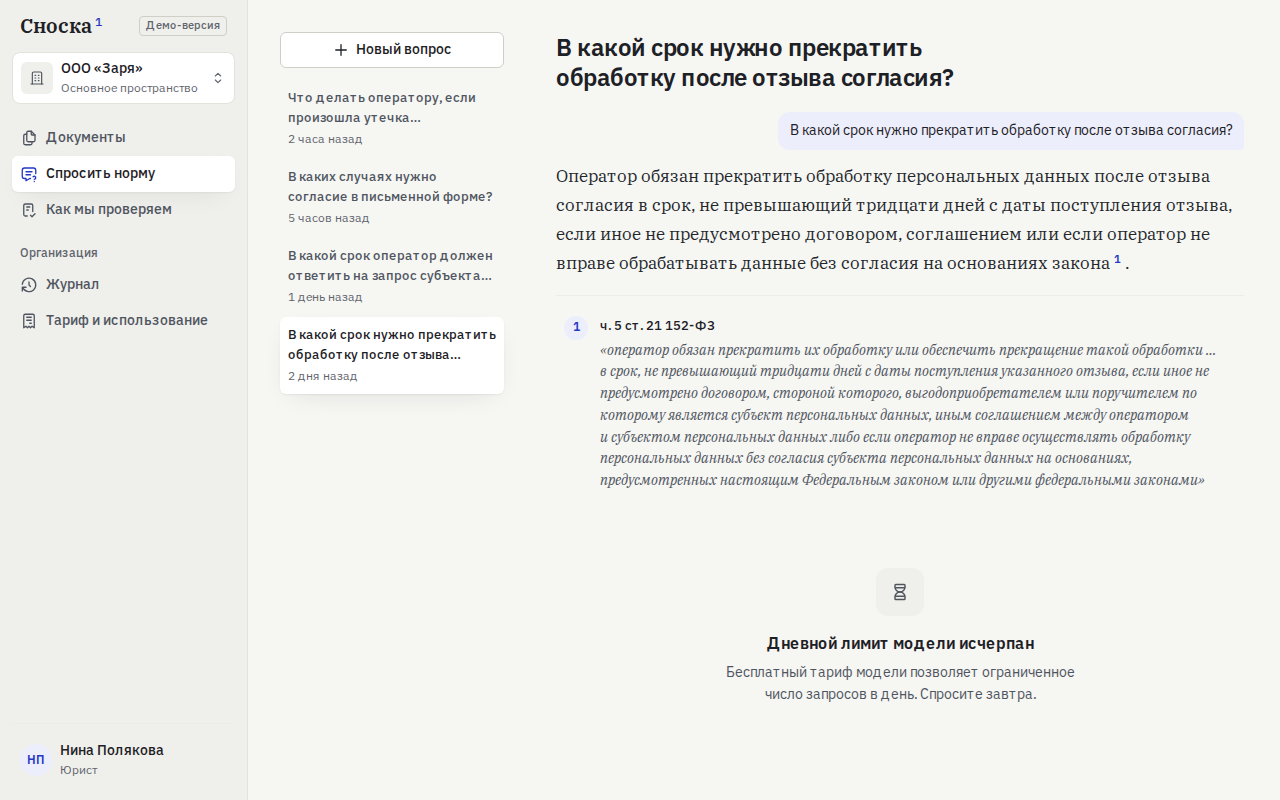Click the Документы sidebar icon

[29, 137]
